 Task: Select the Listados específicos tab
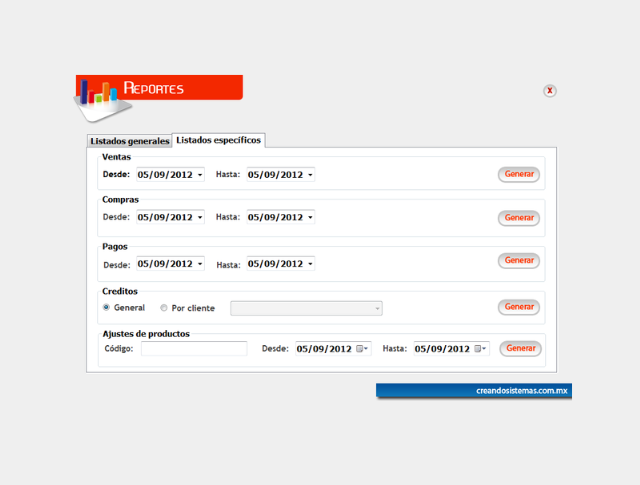218,140
